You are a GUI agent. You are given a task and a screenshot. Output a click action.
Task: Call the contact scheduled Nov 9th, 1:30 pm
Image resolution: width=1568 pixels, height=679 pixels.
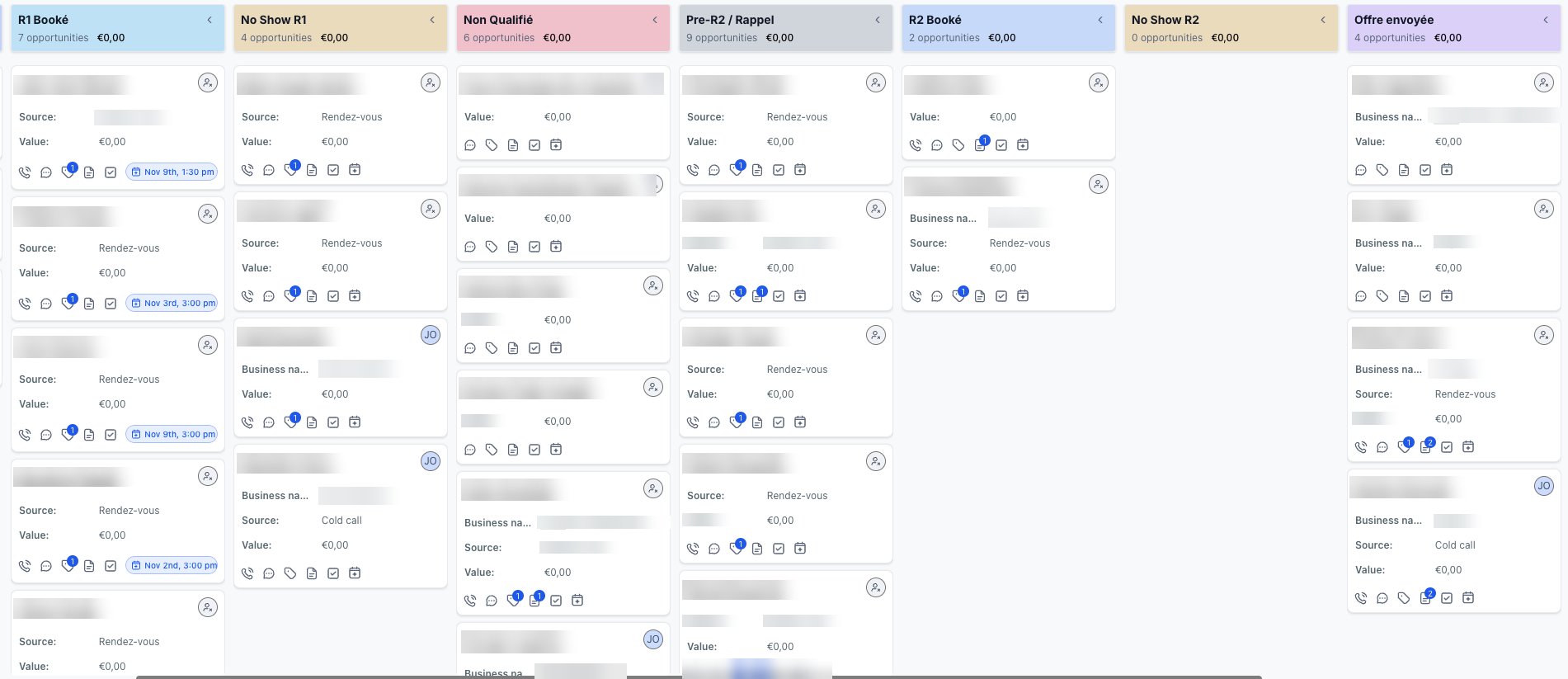point(25,172)
